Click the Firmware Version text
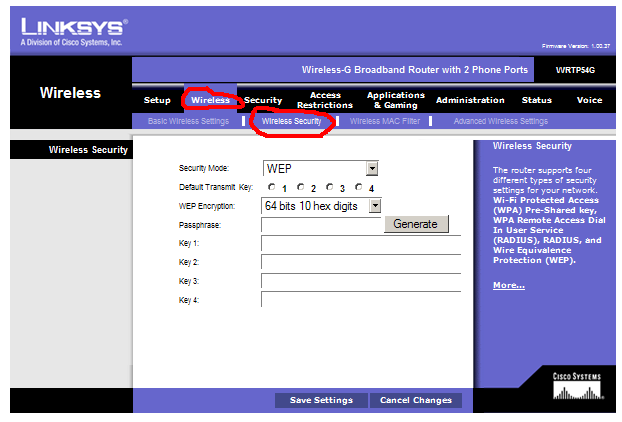622x422 pixels. [x=576, y=46]
